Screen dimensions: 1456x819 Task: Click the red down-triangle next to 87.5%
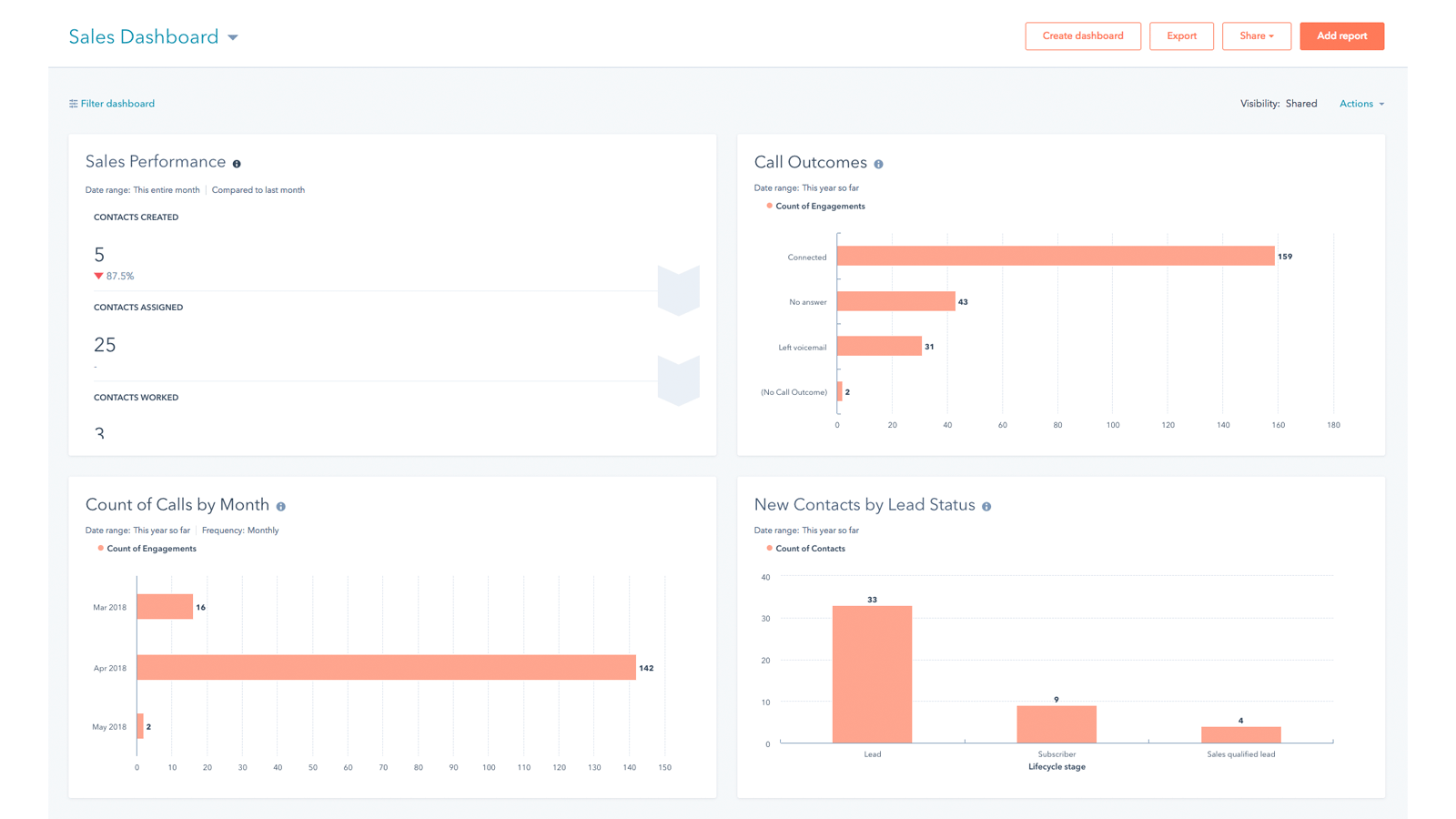pyautogui.click(x=98, y=276)
